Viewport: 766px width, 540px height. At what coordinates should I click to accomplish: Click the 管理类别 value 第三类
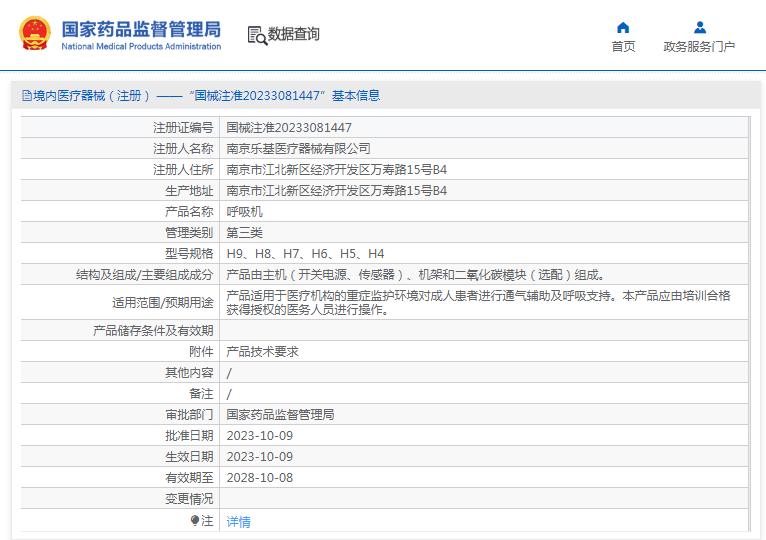point(244,232)
